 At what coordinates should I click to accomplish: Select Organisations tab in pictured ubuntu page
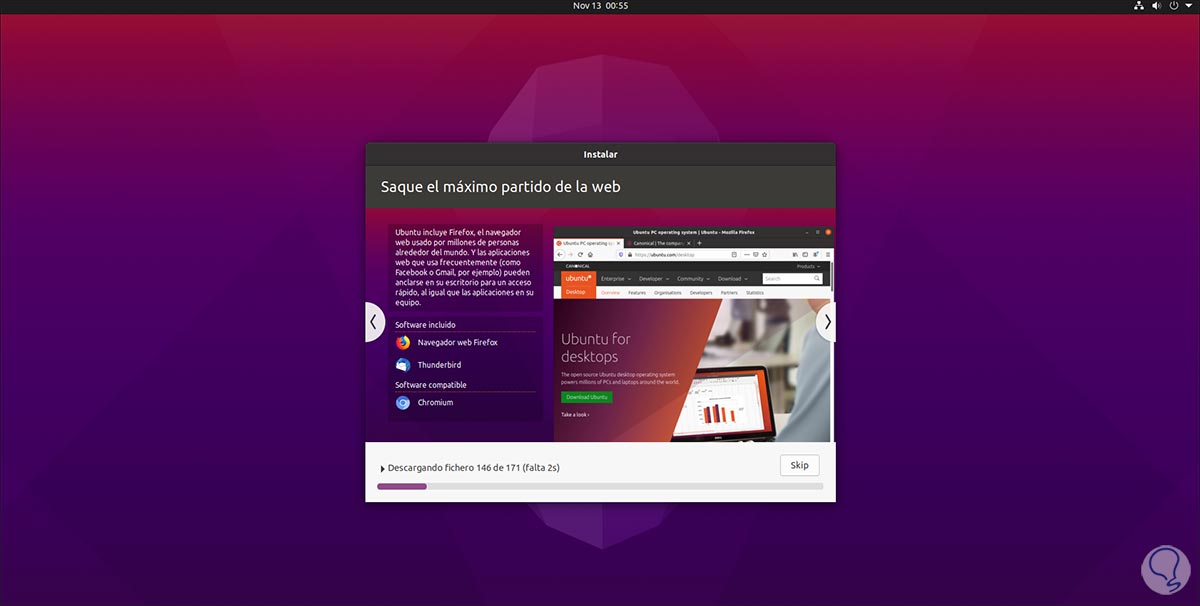click(668, 293)
